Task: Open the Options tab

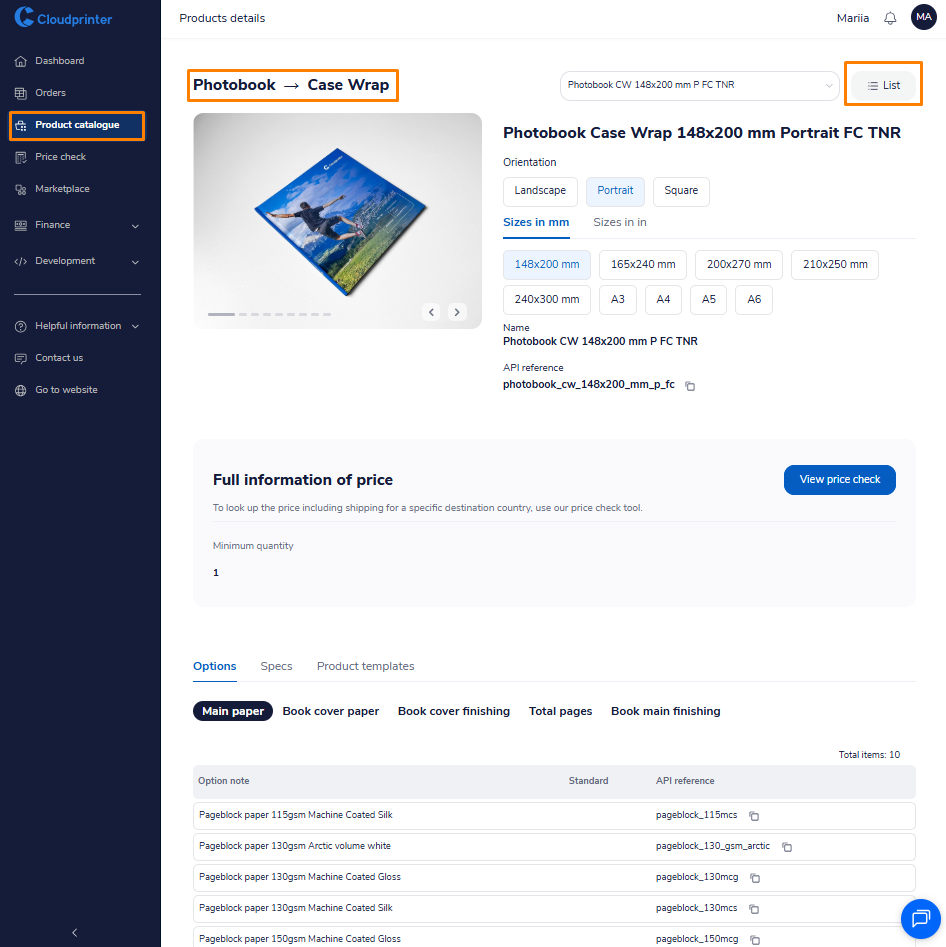Action: coord(214,666)
